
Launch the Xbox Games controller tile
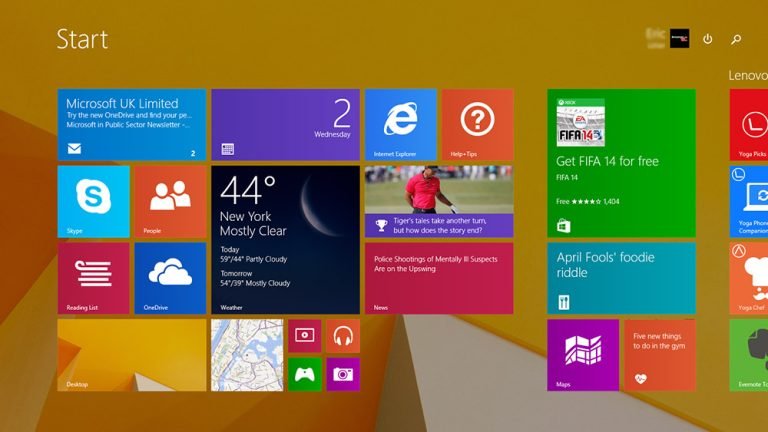pos(305,375)
